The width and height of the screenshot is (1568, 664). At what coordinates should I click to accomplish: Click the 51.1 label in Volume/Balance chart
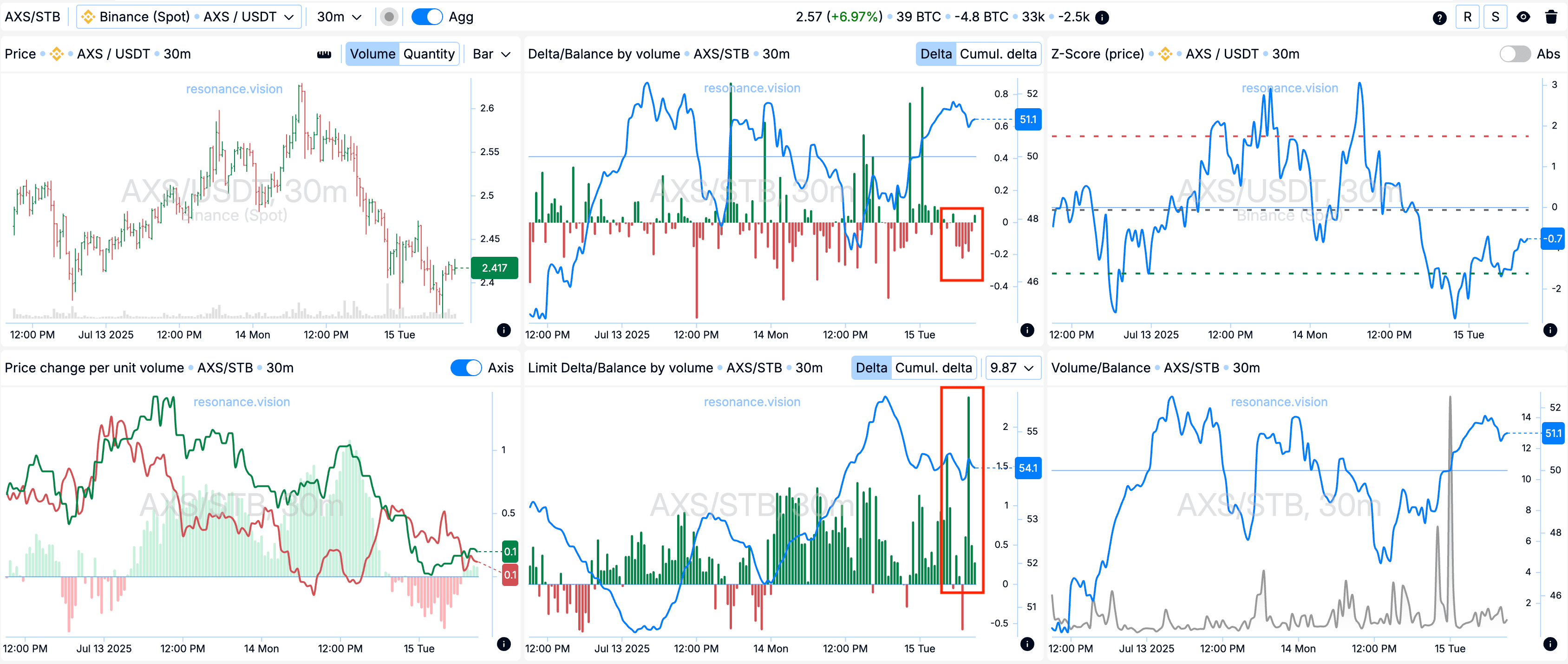pyautogui.click(x=1554, y=433)
